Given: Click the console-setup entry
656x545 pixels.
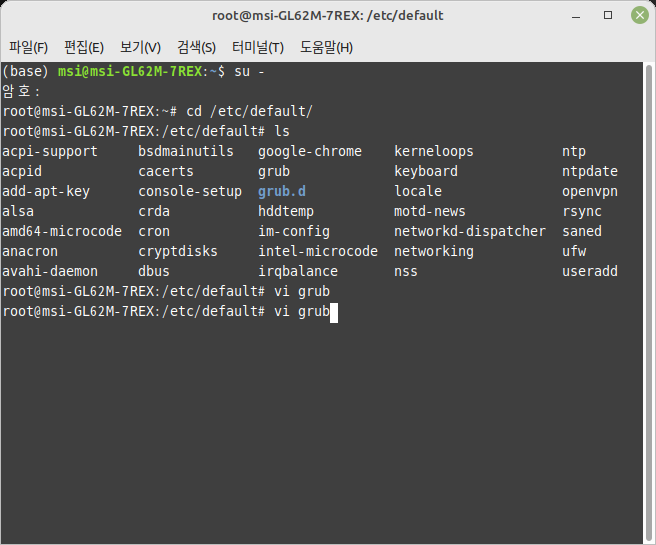Looking at the screenshot, I should (x=190, y=192).
